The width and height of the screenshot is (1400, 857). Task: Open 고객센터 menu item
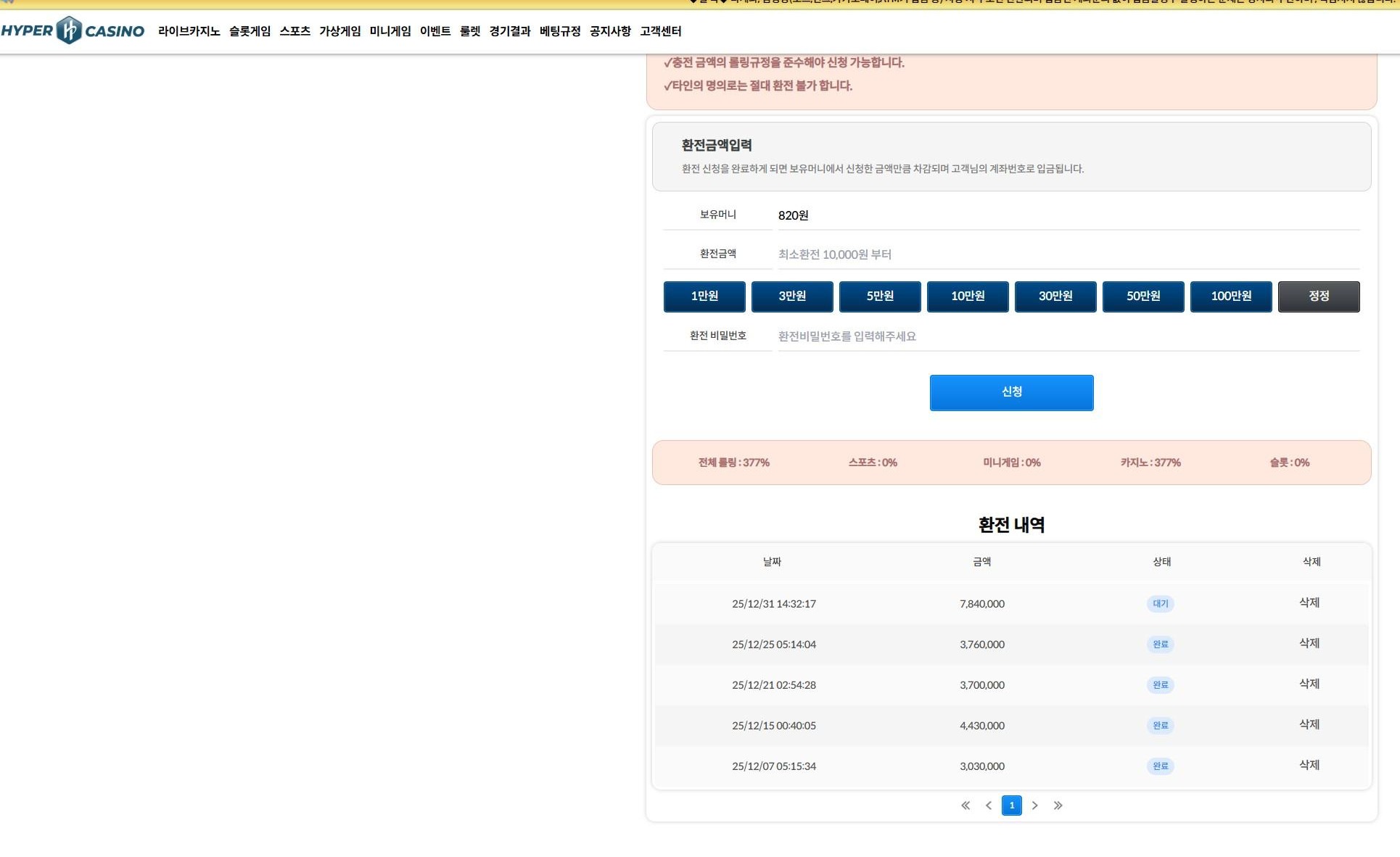click(660, 31)
